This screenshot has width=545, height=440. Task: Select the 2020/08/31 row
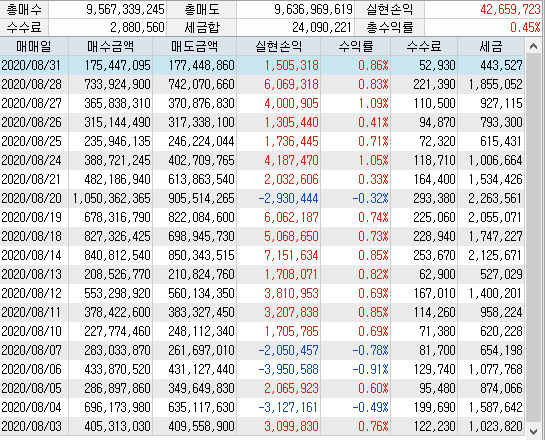262,65
